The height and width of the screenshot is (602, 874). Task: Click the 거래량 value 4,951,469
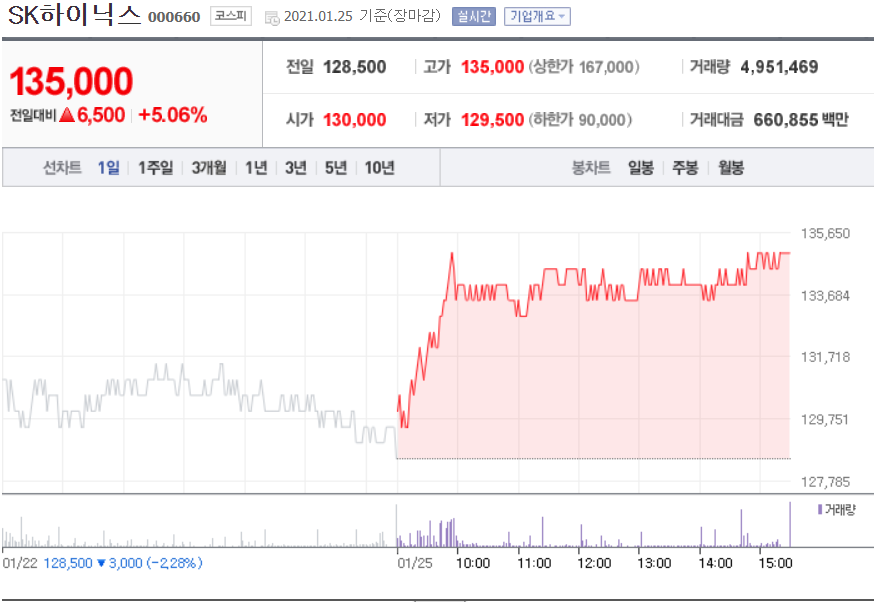click(779, 67)
